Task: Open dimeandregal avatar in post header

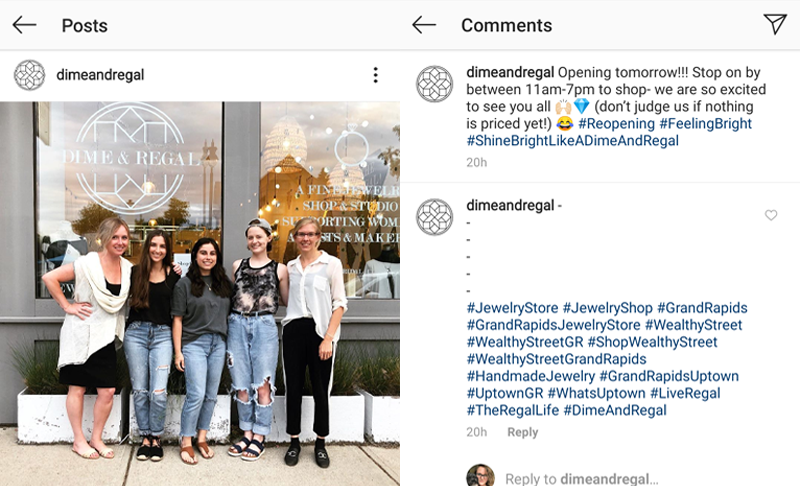Action: (x=30, y=75)
